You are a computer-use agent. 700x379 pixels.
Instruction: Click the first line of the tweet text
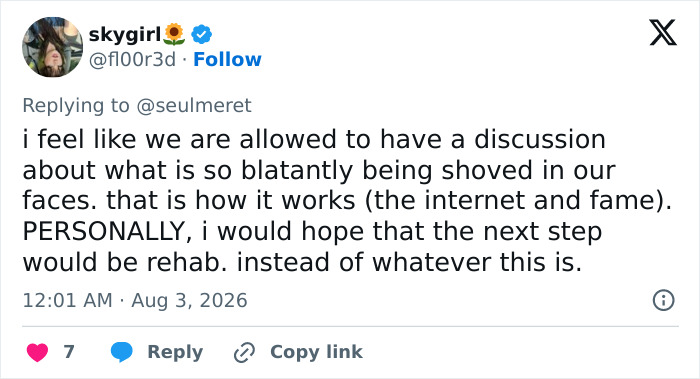314,140
